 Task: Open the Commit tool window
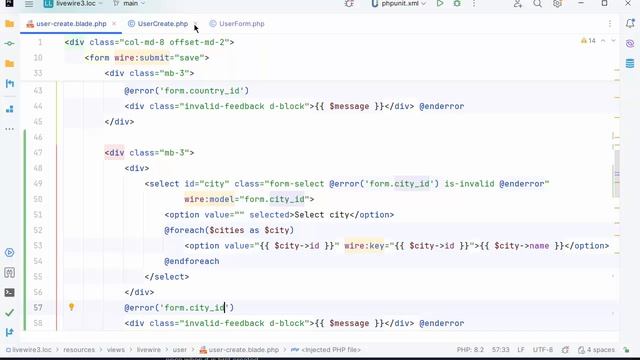pyautogui.click(x=9, y=43)
